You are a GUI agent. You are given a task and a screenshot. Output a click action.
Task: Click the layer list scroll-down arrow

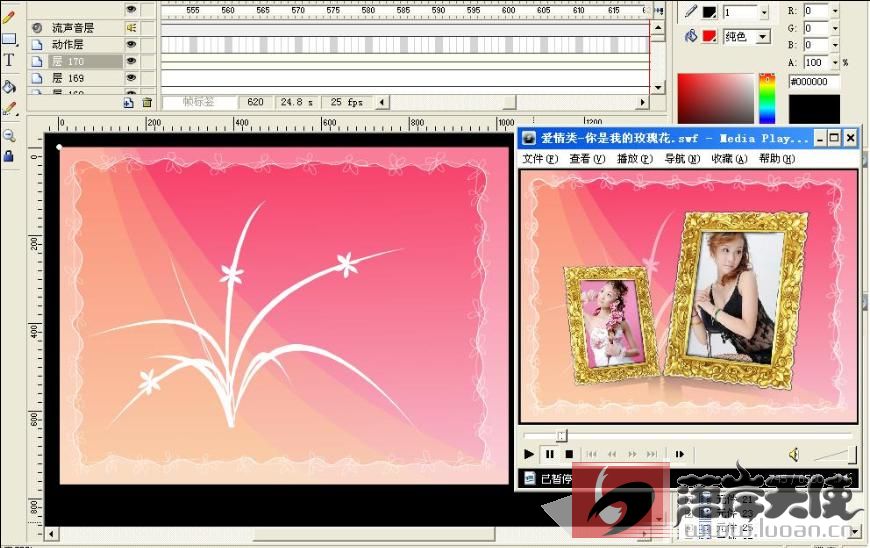tap(657, 88)
